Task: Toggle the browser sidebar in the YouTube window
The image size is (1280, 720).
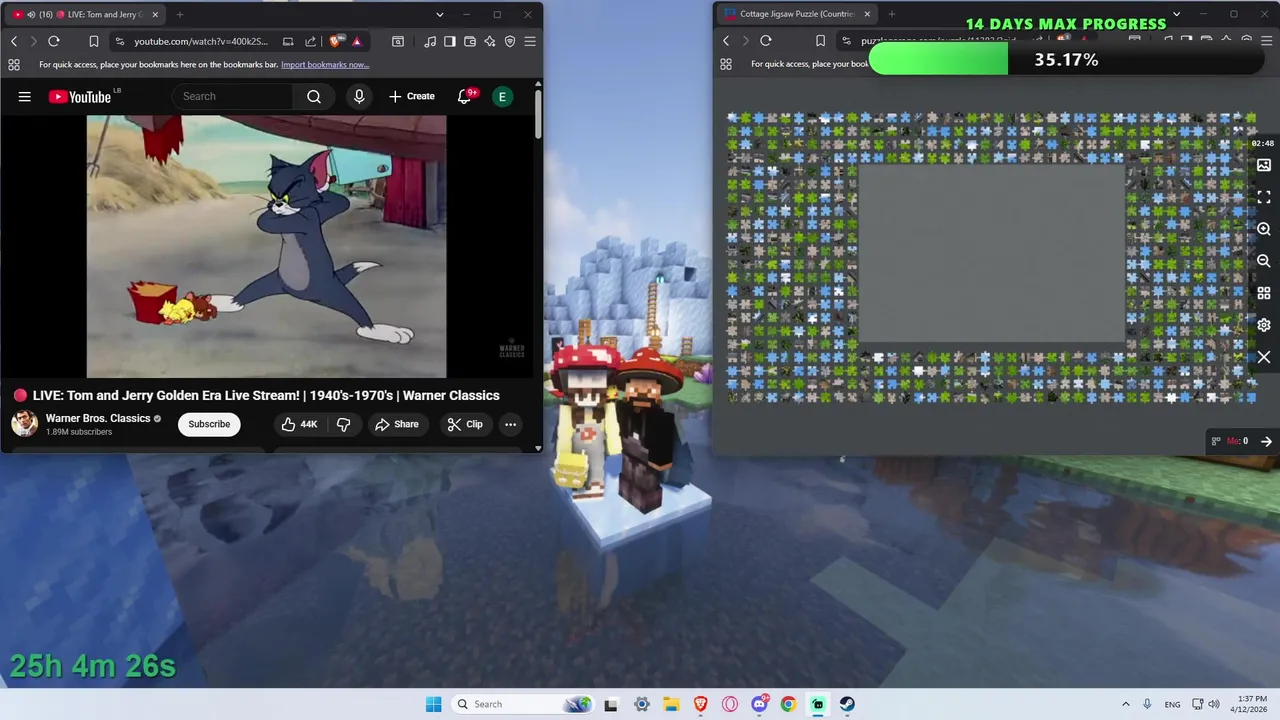Action: (x=450, y=41)
